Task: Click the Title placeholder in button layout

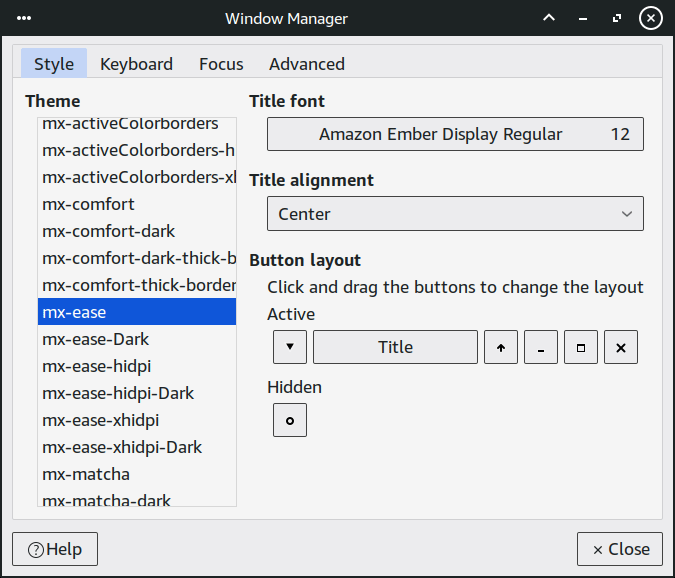Action: pos(395,347)
